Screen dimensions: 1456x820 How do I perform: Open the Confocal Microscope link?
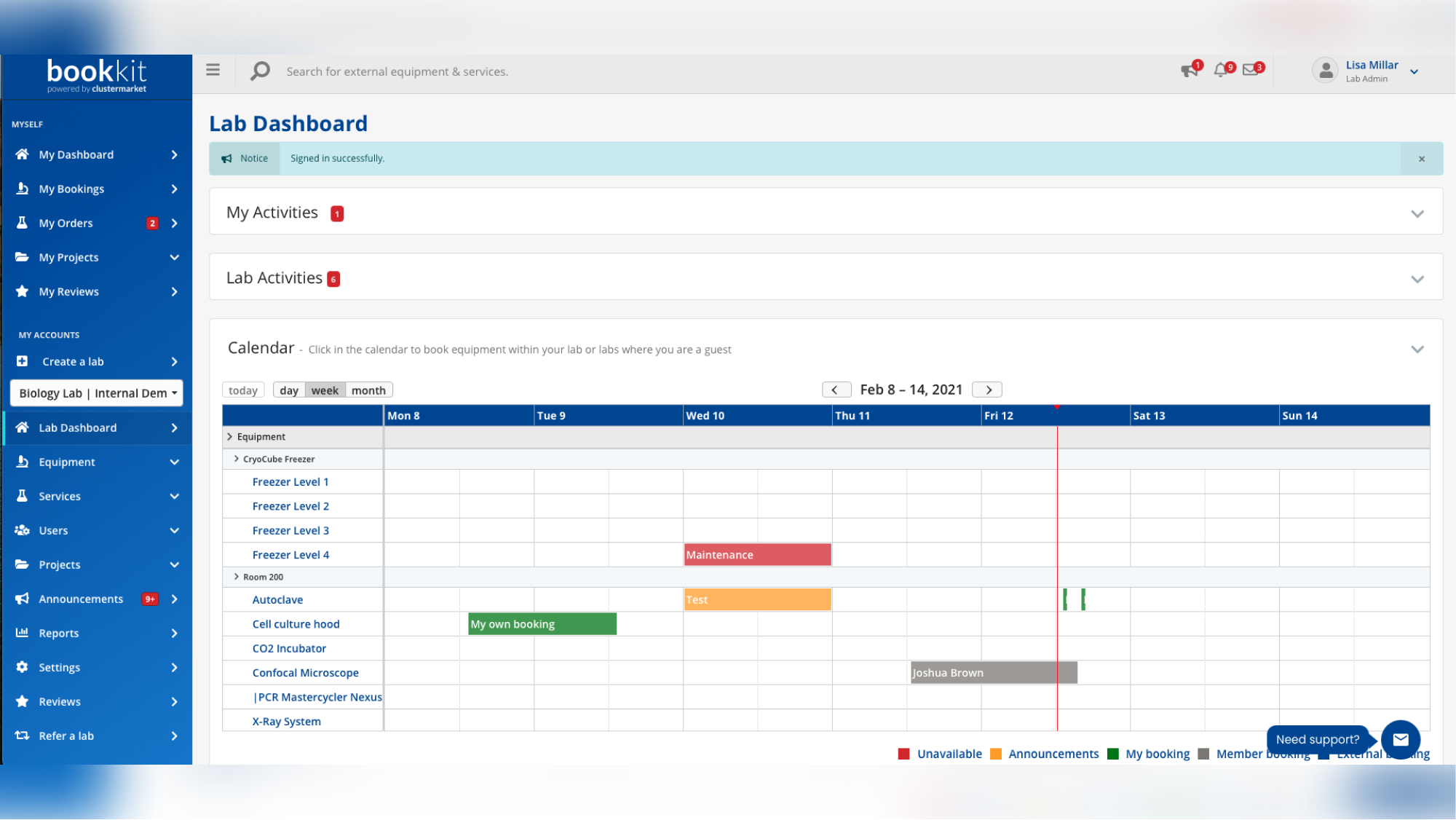point(305,673)
